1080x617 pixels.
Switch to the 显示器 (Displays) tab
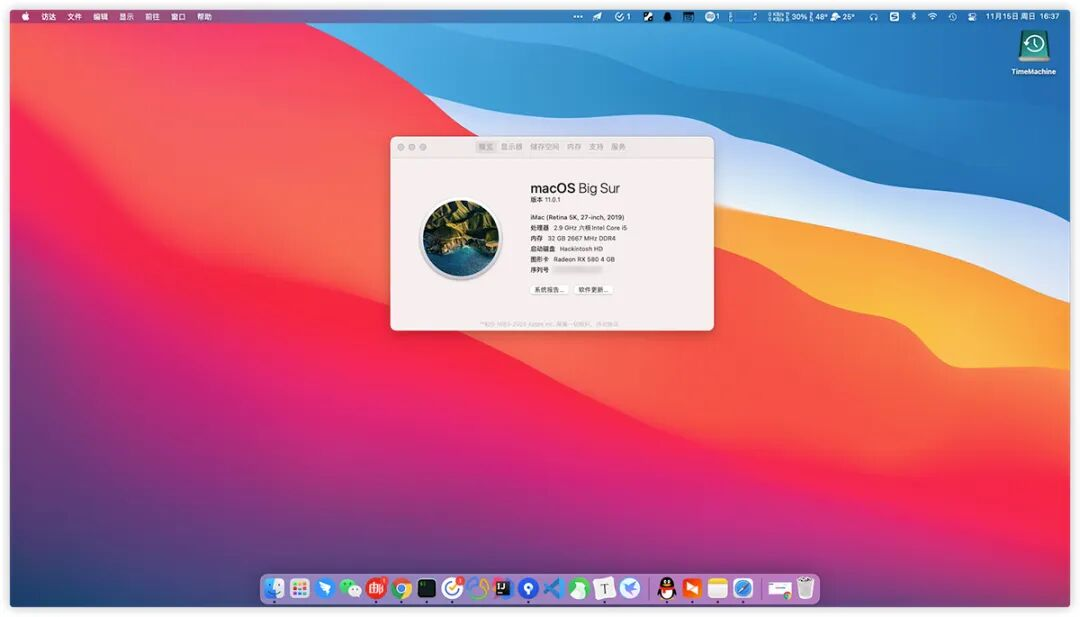coord(511,147)
